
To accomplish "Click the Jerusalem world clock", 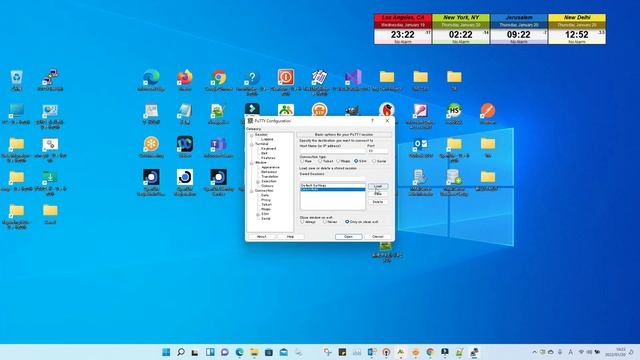I will click(x=519, y=29).
